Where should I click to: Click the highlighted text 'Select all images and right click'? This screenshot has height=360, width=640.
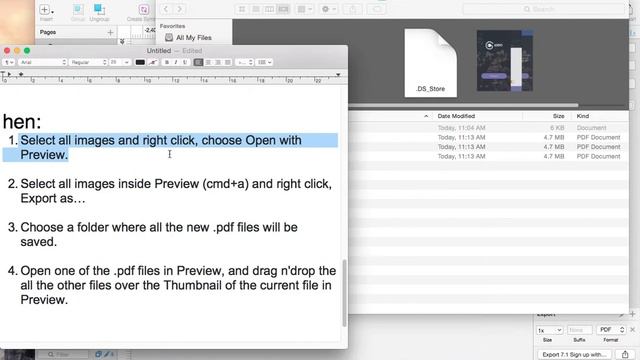[x=109, y=140]
